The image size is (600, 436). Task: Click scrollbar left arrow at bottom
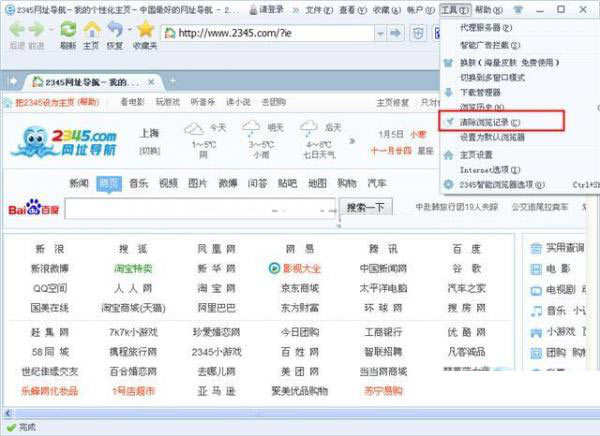[8, 413]
